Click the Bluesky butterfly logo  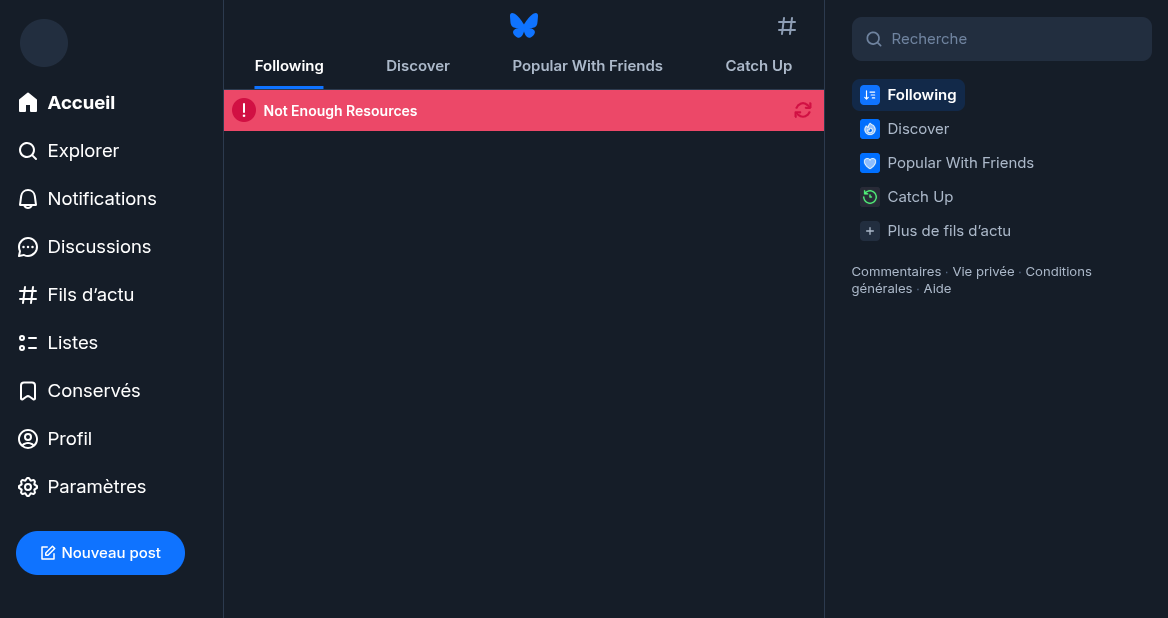point(523,26)
